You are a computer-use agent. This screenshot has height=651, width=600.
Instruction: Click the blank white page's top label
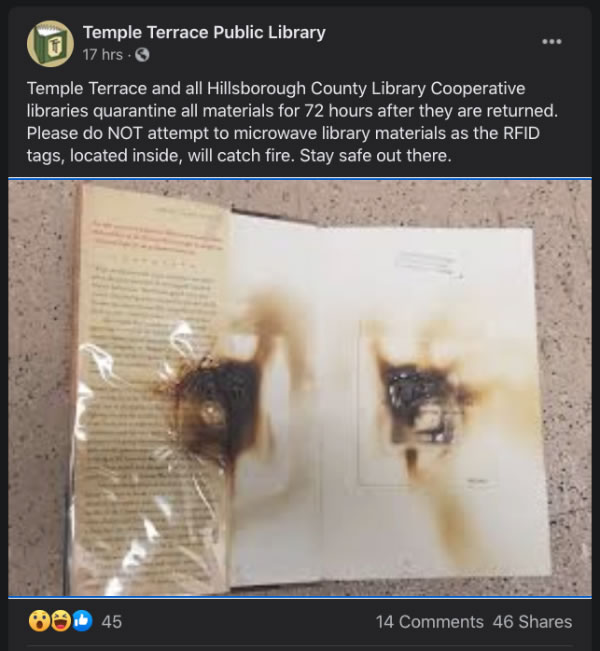[x=428, y=264]
